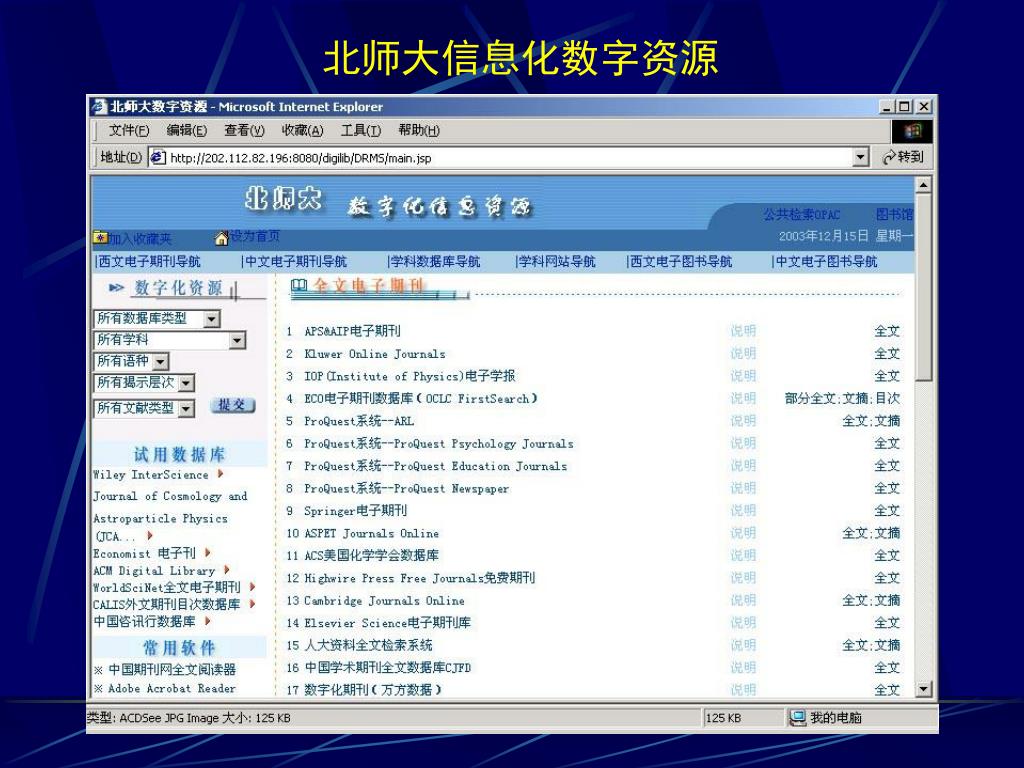Open the 工具(T) menu
Viewport: 1024px width, 768px height.
tap(360, 131)
